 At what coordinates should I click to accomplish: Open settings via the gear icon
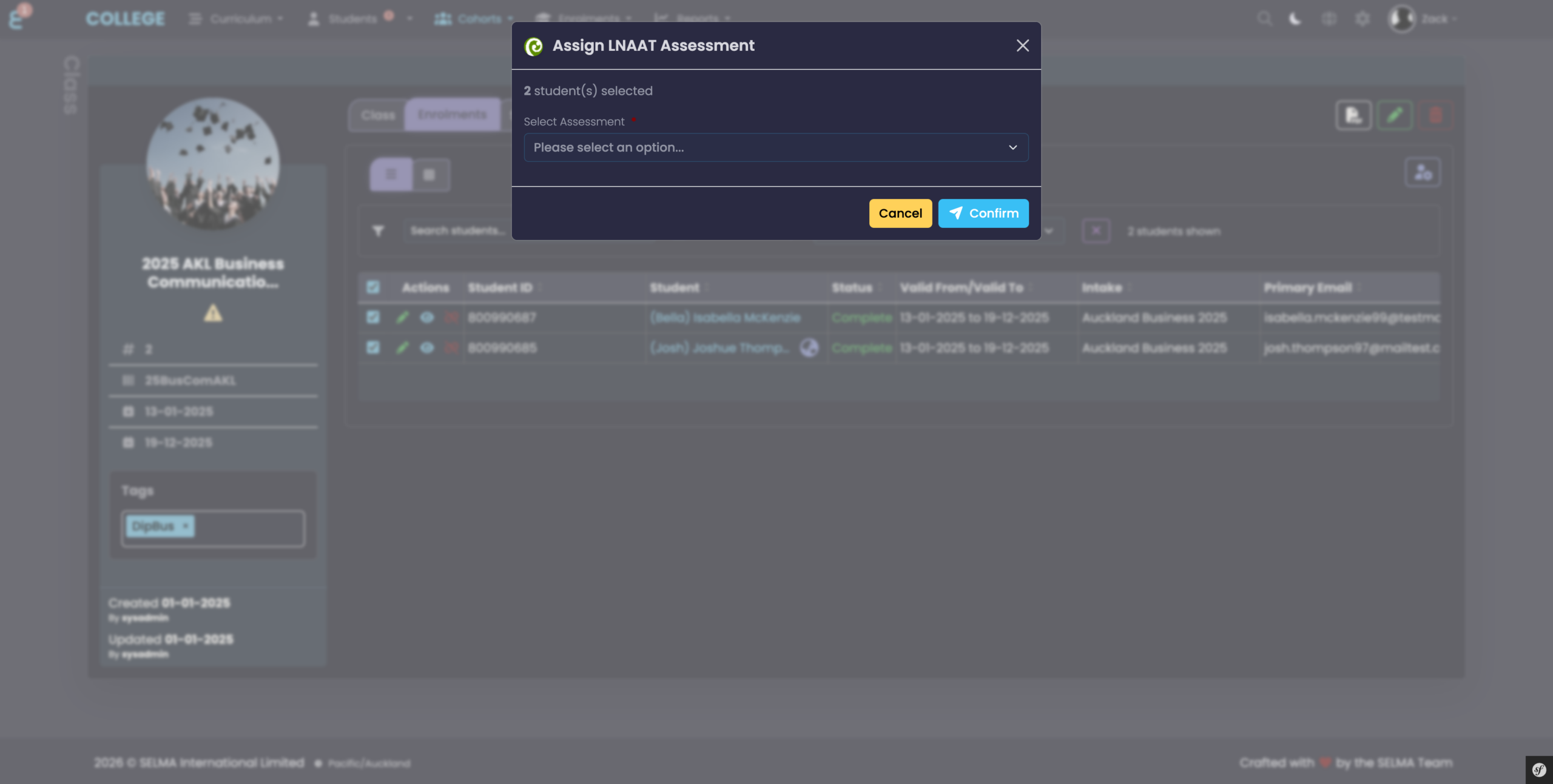[1362, 18]
